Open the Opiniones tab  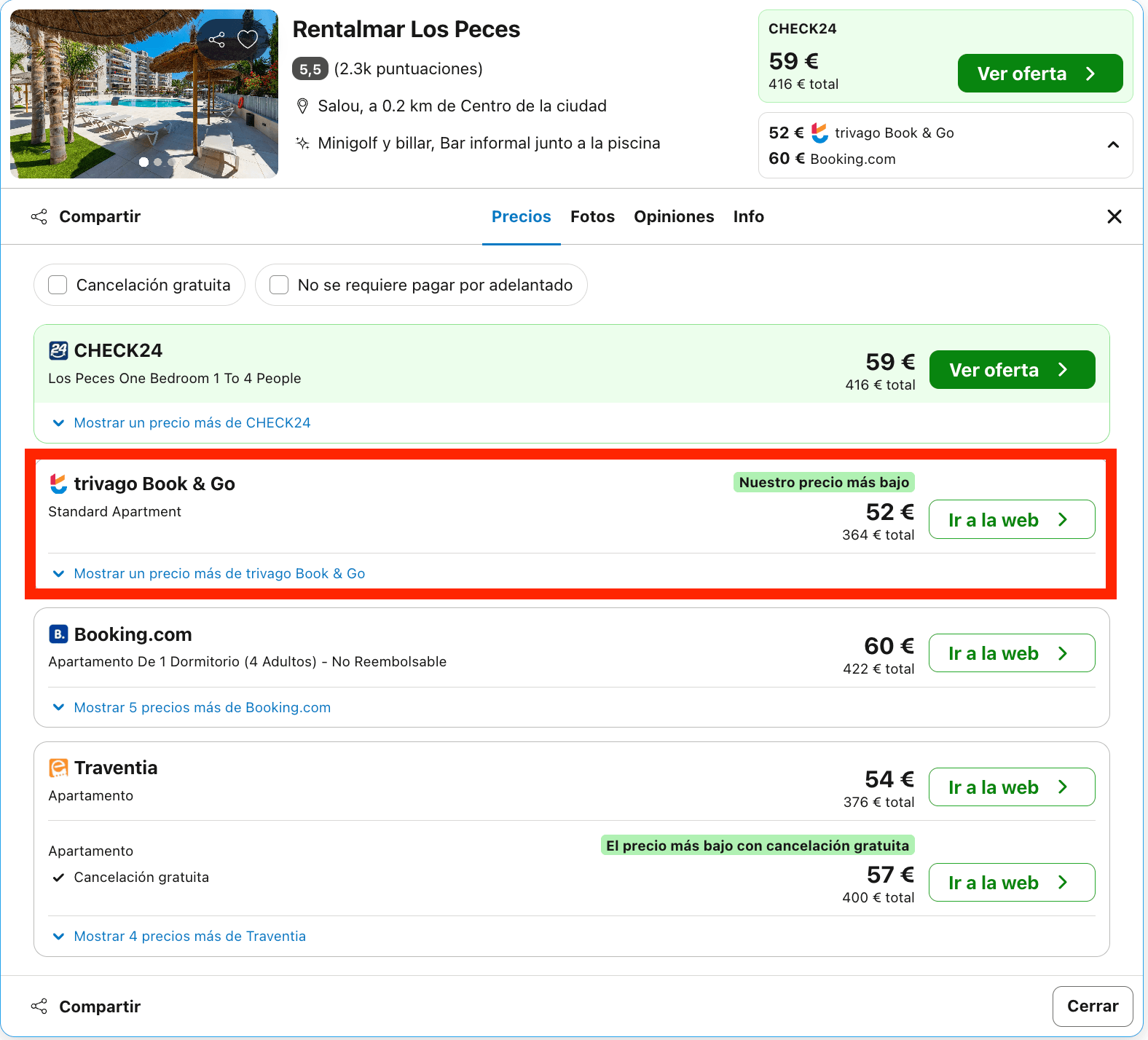tap(674, 216)
